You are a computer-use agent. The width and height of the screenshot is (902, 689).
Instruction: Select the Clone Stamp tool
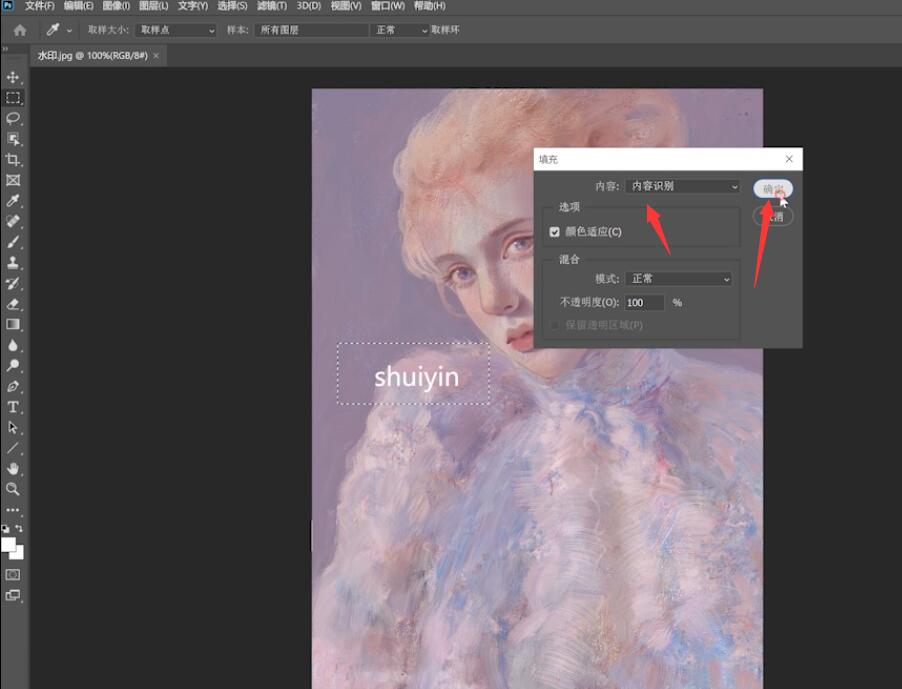point(13,263)
